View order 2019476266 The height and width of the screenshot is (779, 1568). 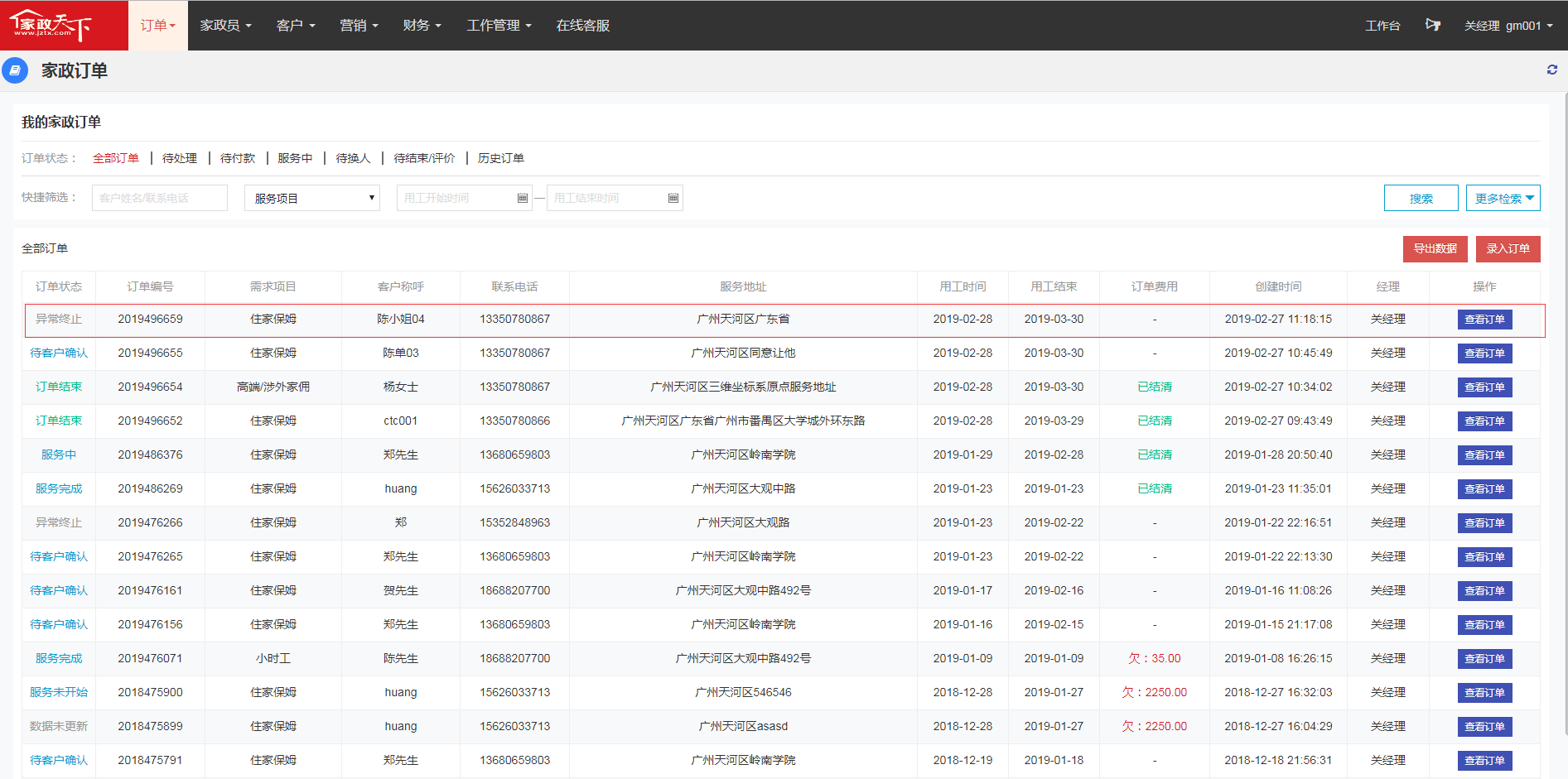coord(1484,523)
